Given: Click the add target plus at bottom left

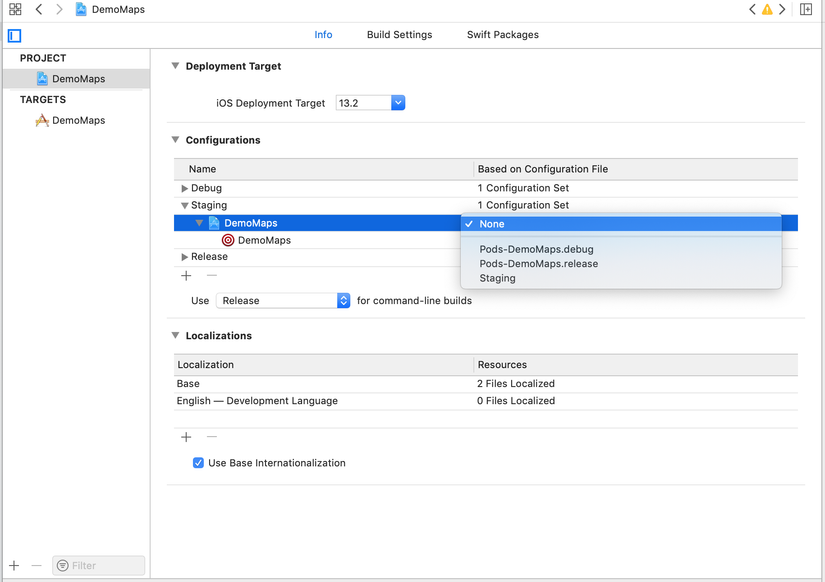Looking at the screenshot, I should click(x=14, y=565).
